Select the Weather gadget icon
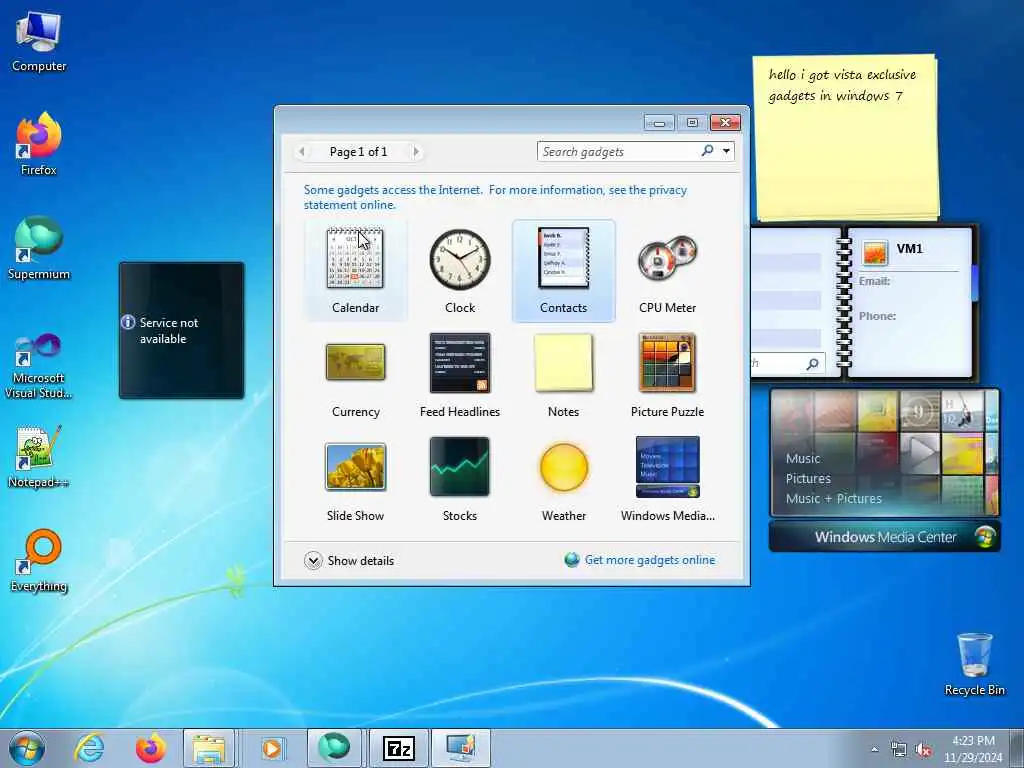Viewport: 1024px width, 768px height. tap(564, 466)
